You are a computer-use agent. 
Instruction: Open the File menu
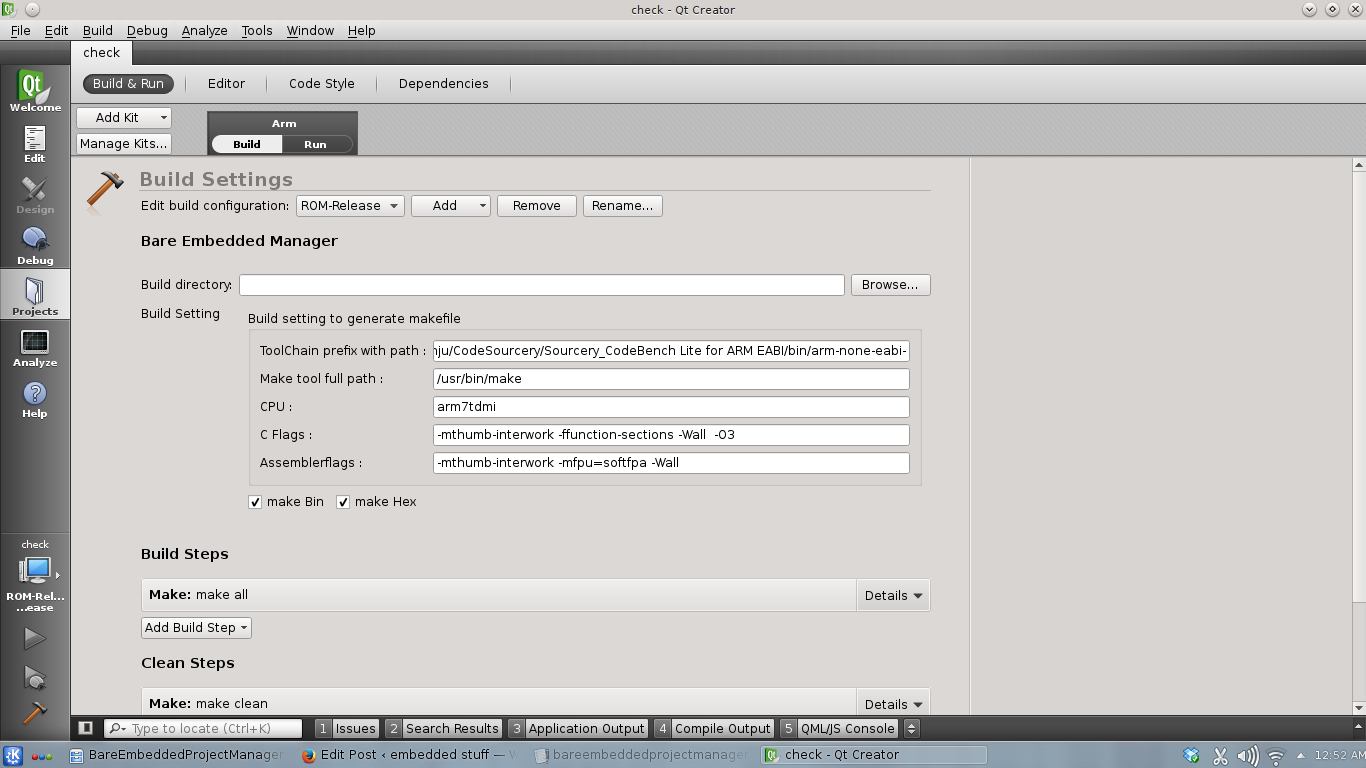pyautogui.click(x=20, y=30)
